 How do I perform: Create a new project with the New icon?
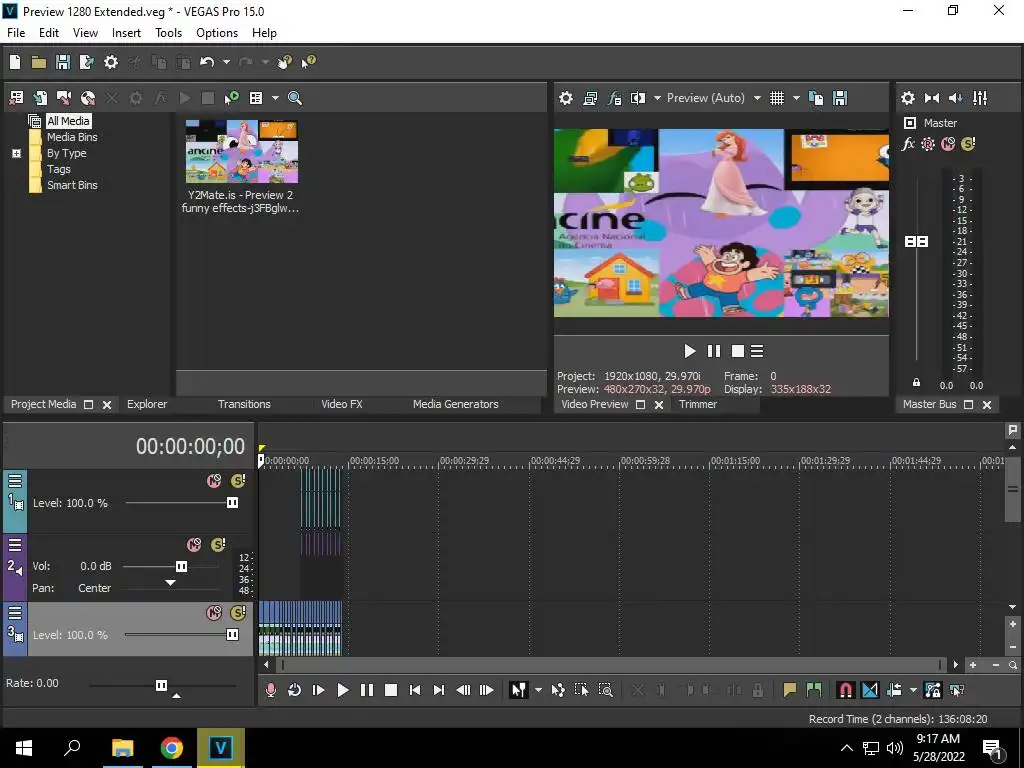pyautogui.click(x=15, y=62)
